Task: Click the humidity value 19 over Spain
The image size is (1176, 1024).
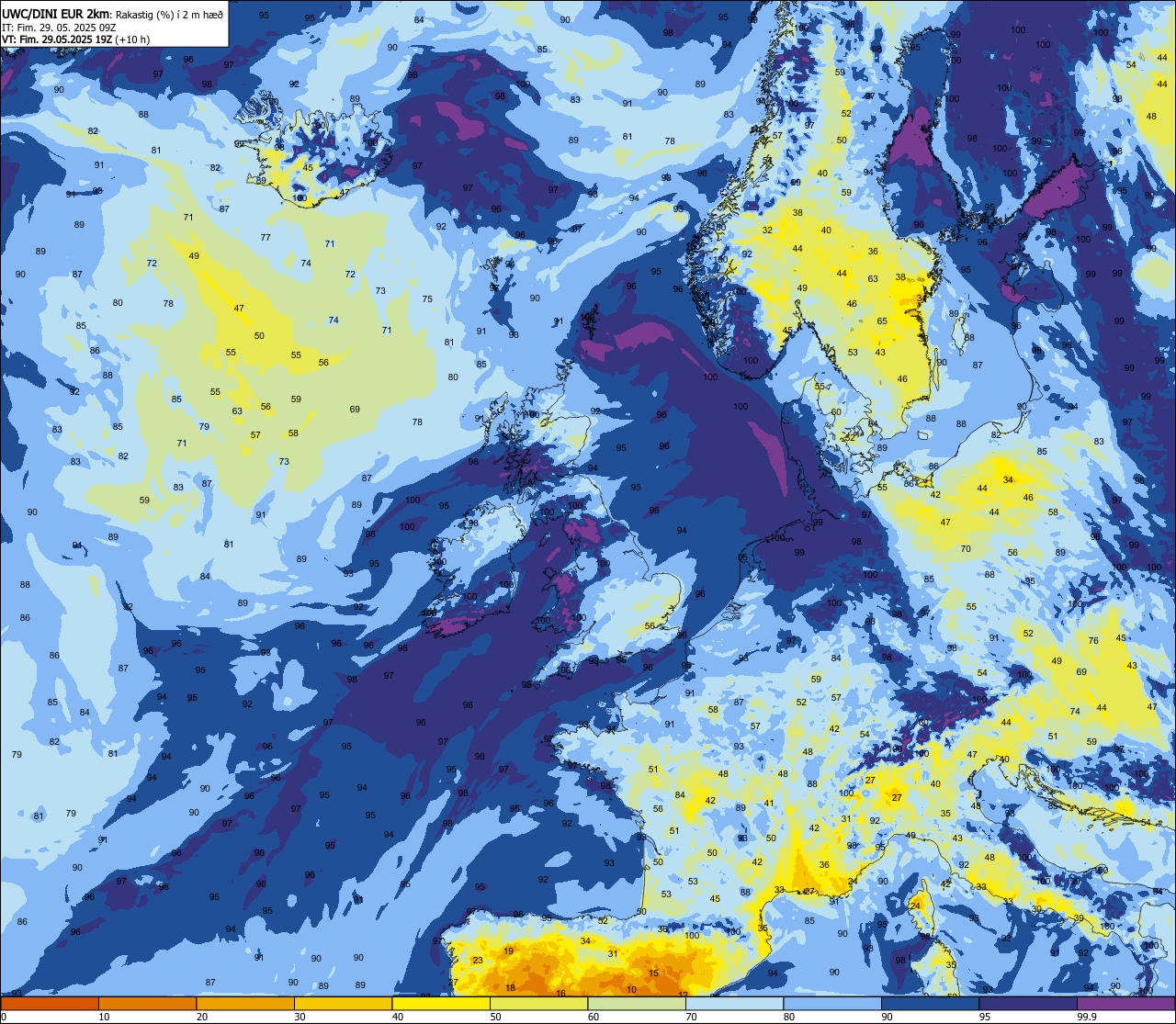Action: pos(509,951)
